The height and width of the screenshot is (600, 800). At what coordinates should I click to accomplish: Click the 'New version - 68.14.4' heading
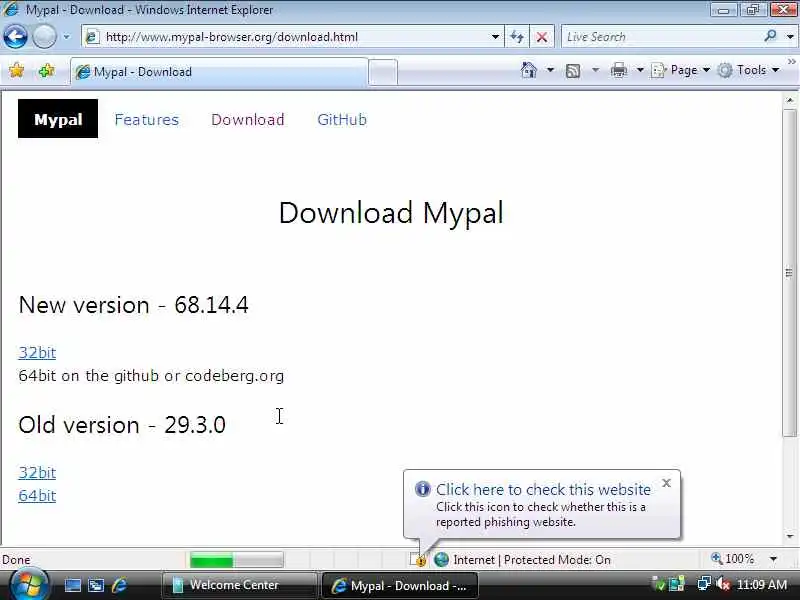coord(133,305)
